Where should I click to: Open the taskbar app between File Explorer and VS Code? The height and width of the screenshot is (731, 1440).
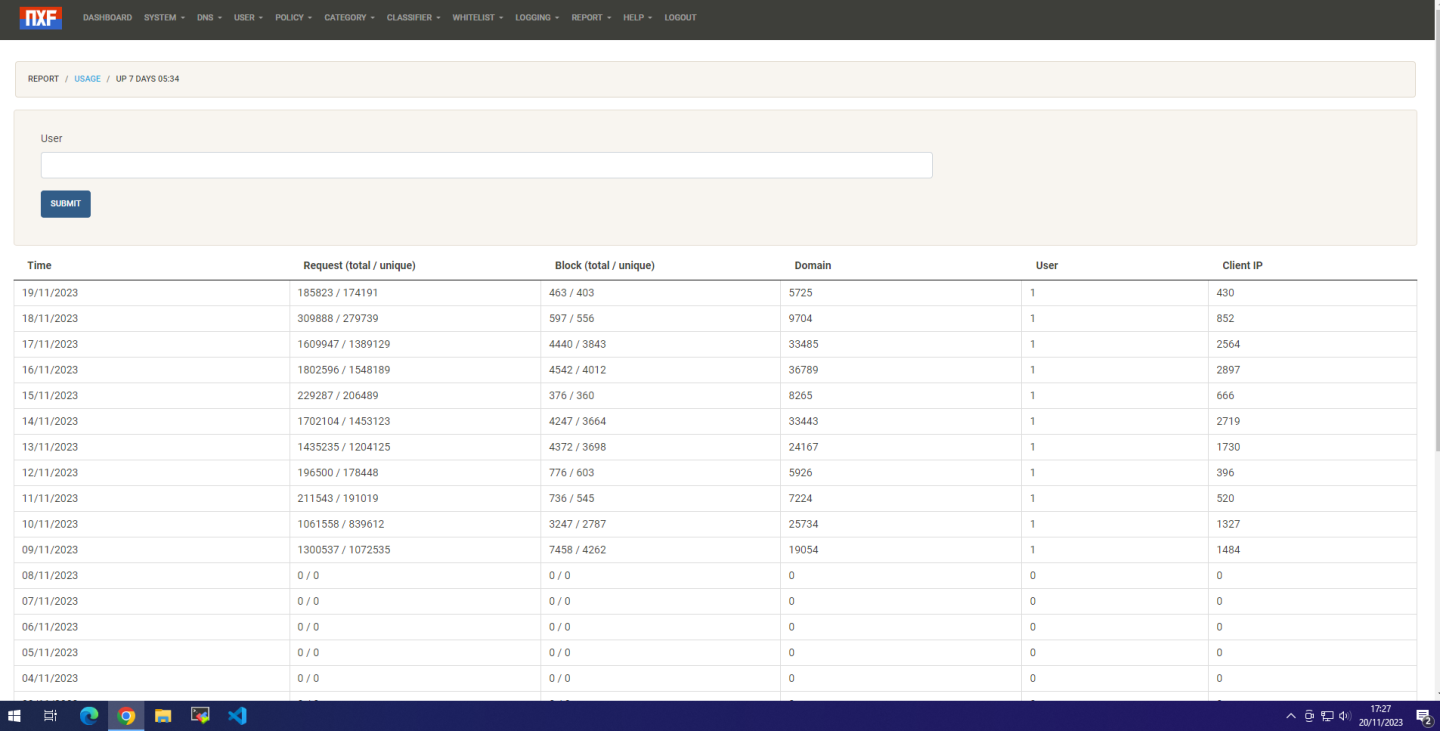pyautogui.click(x=200, y=716)
